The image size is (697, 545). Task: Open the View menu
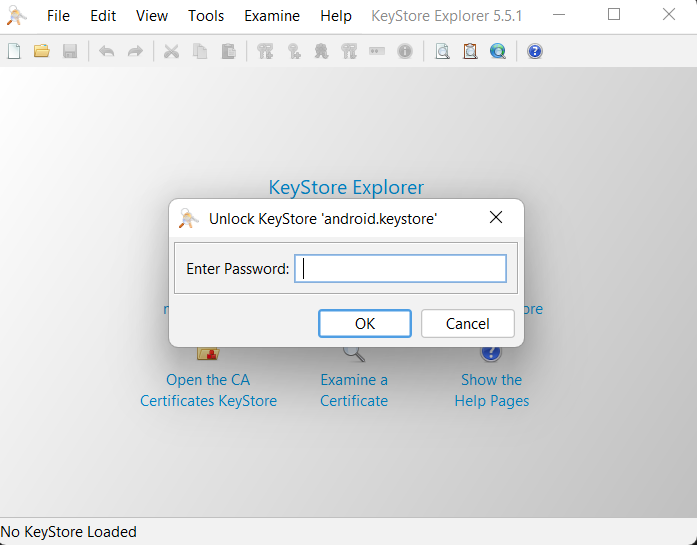pyautogui.click(x=152, y=16)
